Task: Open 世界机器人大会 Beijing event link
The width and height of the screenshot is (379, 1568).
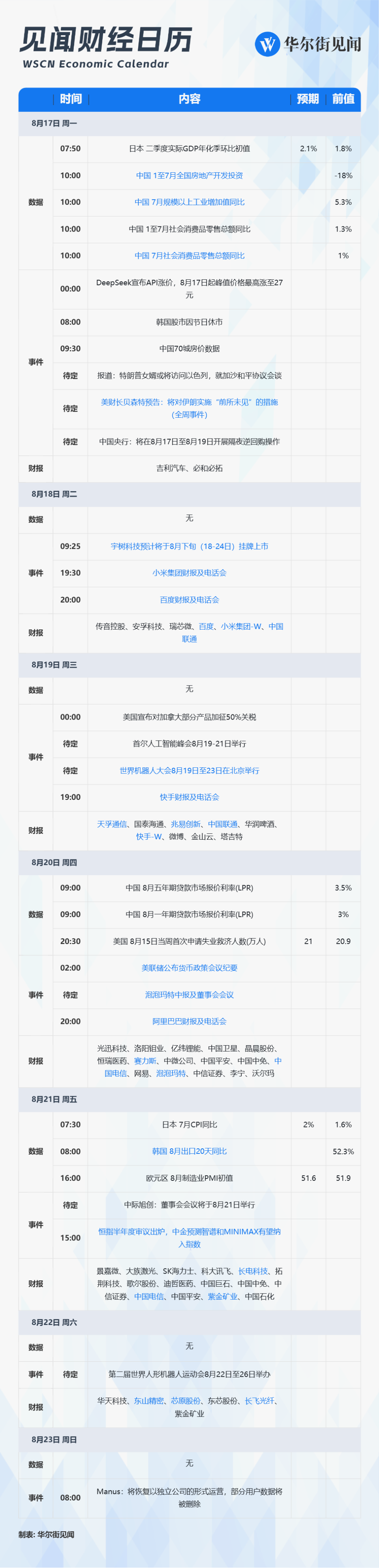Action: click(189, 771)
